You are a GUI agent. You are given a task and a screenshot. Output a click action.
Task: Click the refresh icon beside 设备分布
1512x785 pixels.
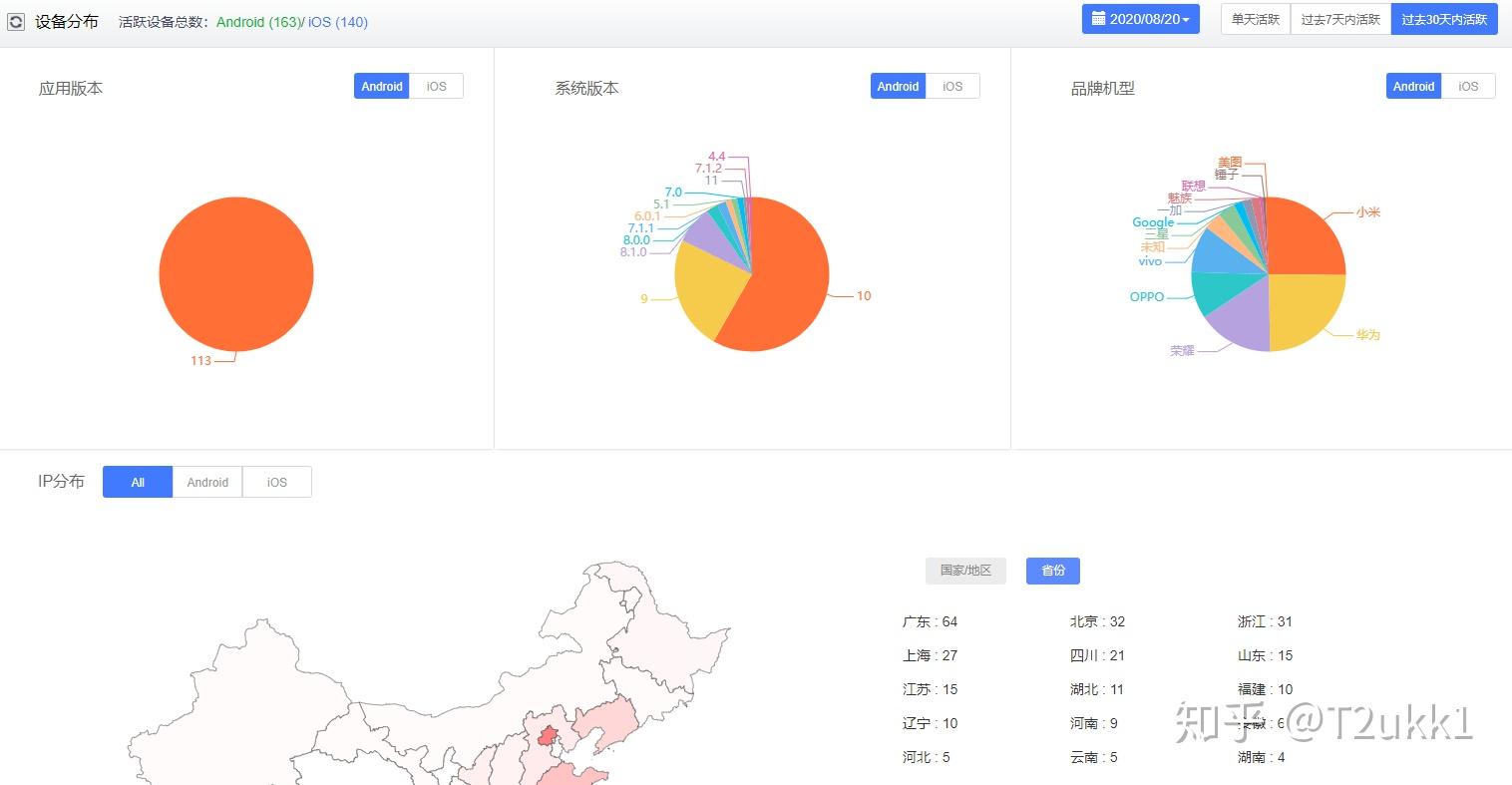coord(15,20)
